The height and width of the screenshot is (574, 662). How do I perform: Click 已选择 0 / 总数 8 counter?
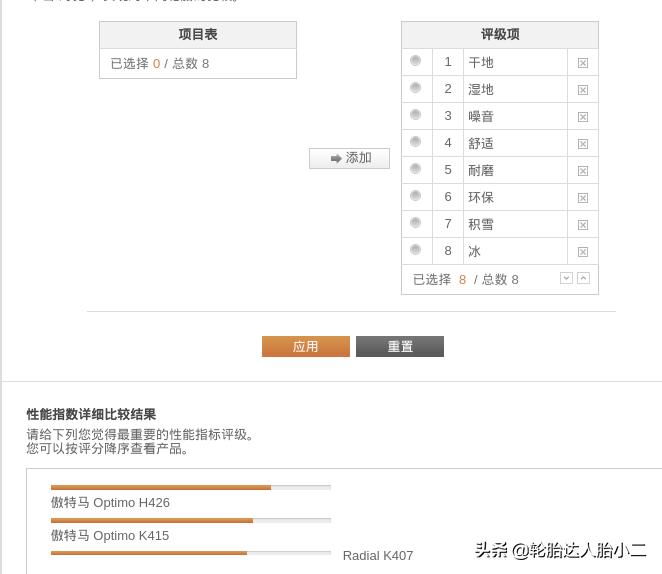coord(160,64)
